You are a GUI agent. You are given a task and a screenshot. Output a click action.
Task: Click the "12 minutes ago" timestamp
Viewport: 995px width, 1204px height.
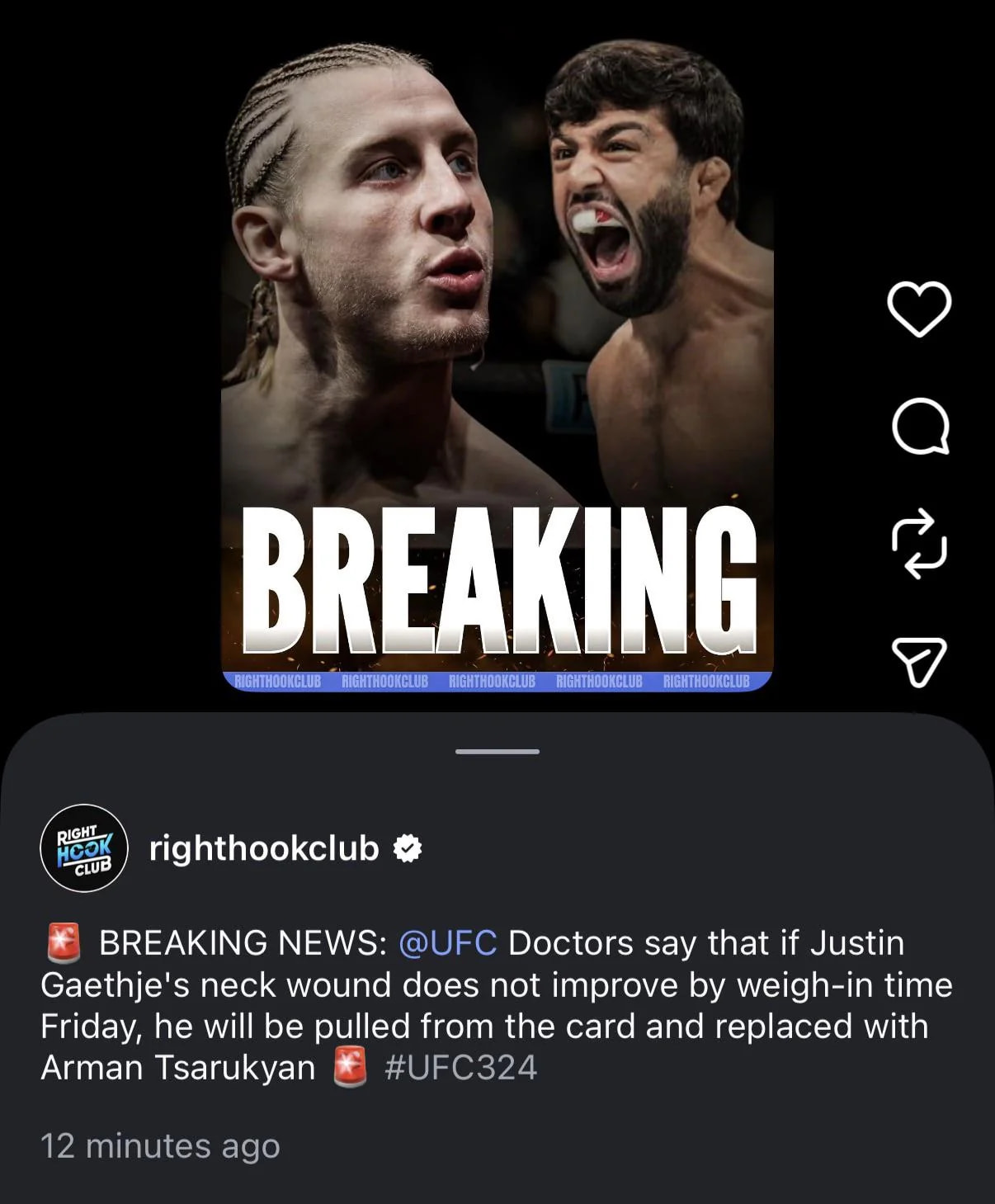161,1146
